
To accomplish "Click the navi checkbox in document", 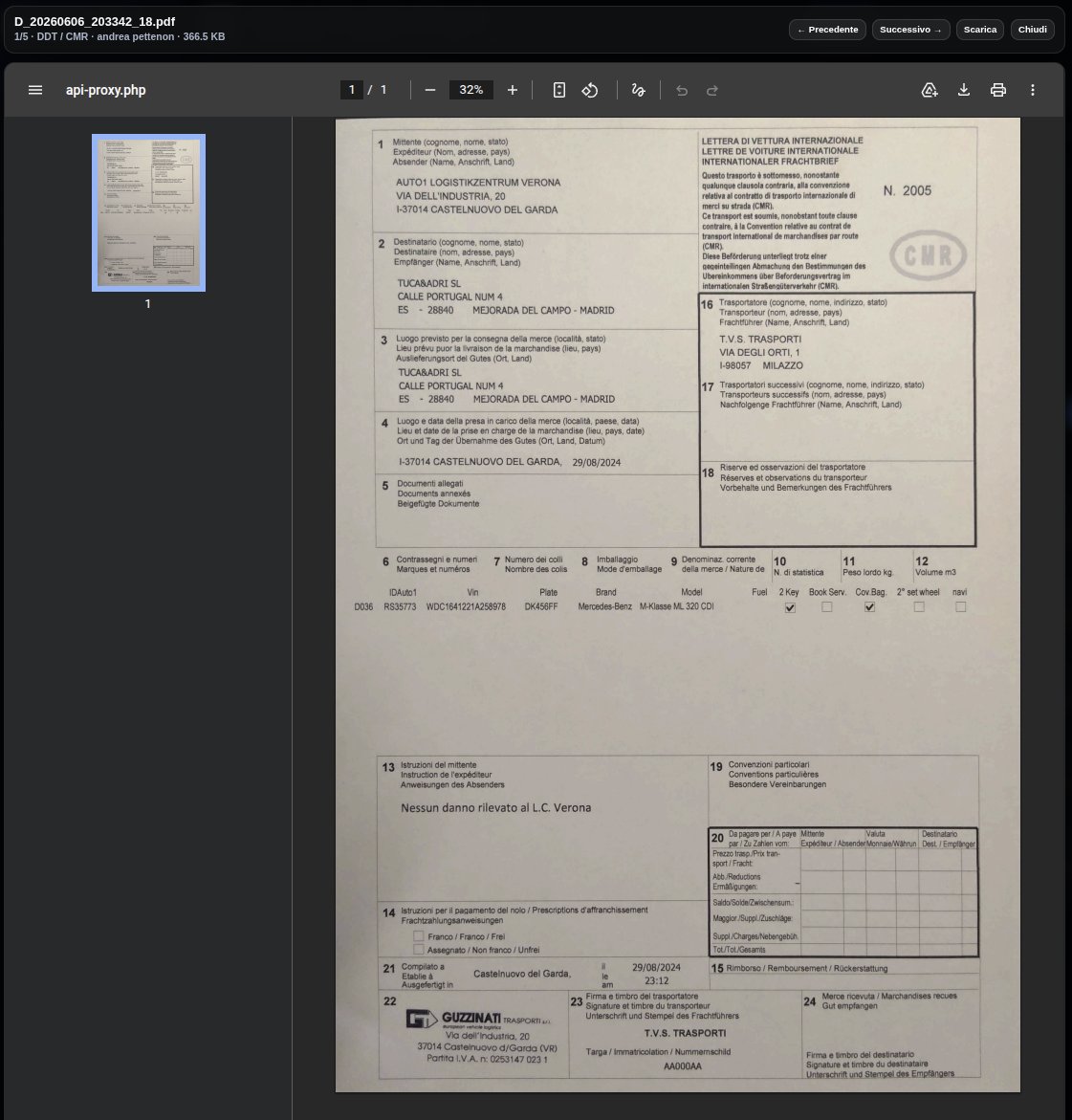I will click(960, 607).
